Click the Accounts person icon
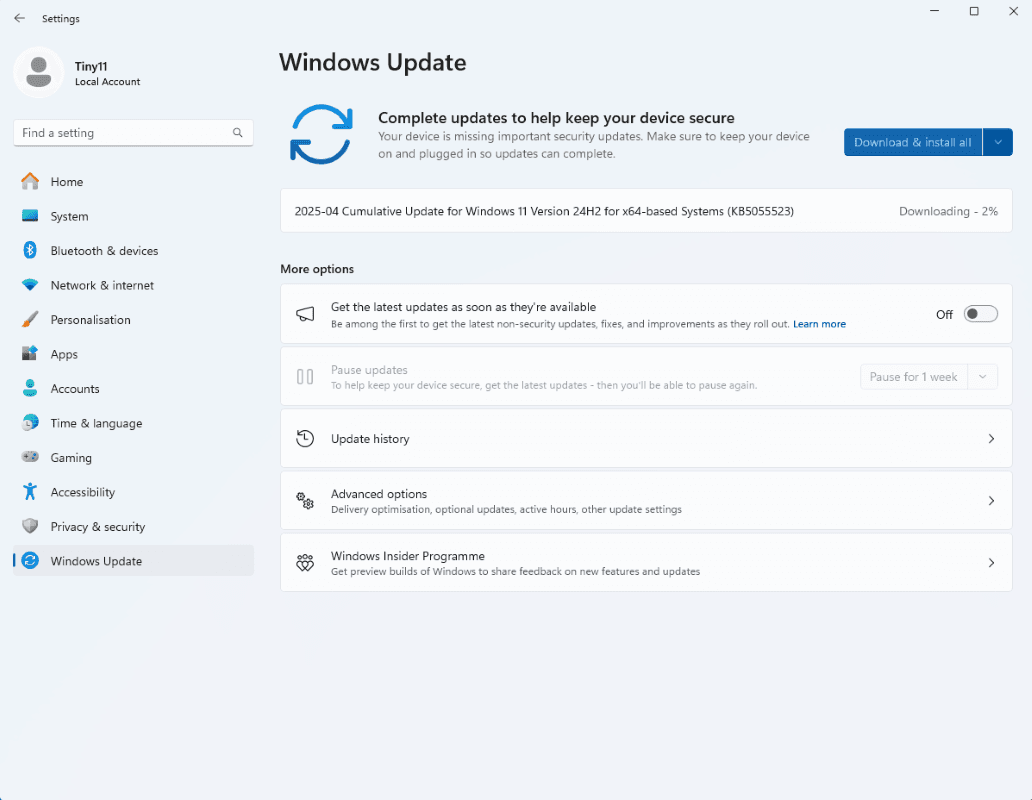 (x=30, y=388)
